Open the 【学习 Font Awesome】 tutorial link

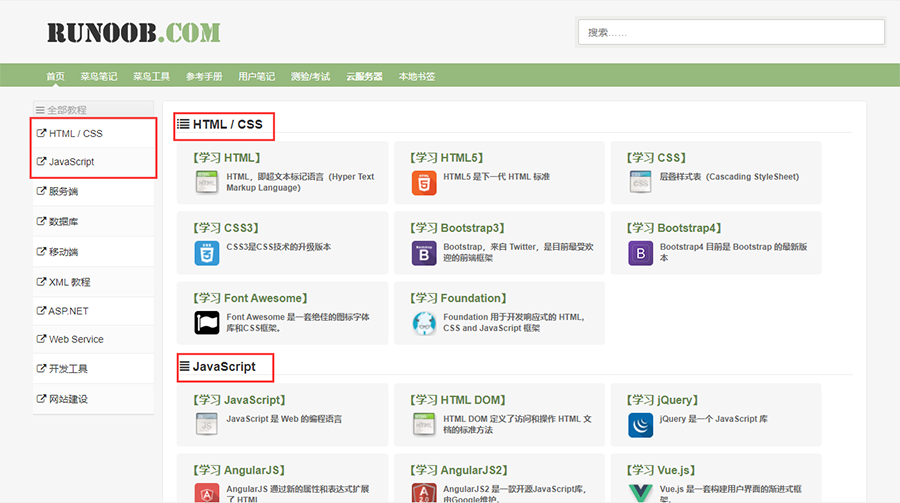pos(250,298)
